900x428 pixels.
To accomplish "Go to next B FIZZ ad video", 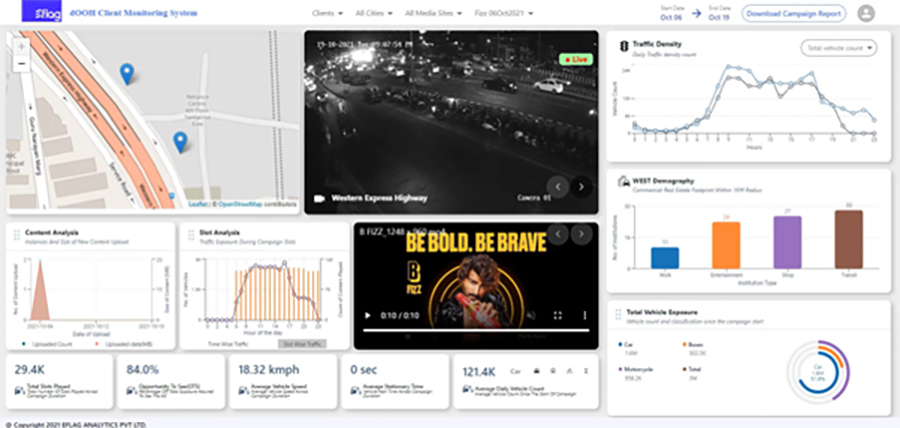I will pyautogui.click(x=581, y=234).
